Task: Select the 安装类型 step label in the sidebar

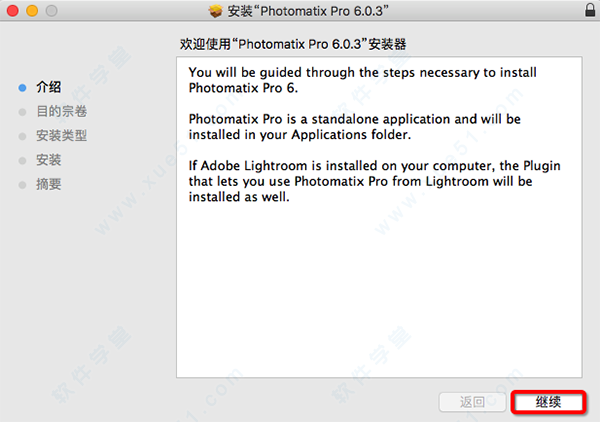Action: 61,135
